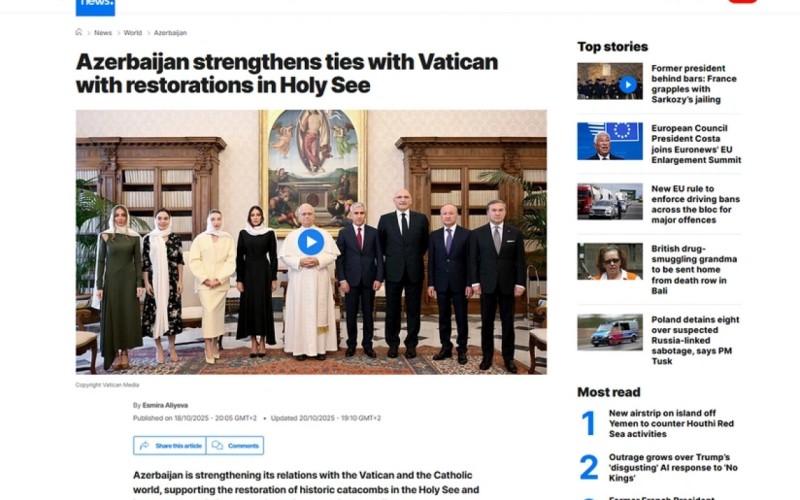The width and height of the screenshot is (800, 500).
Task: Play the main article video
Action: 311,242
